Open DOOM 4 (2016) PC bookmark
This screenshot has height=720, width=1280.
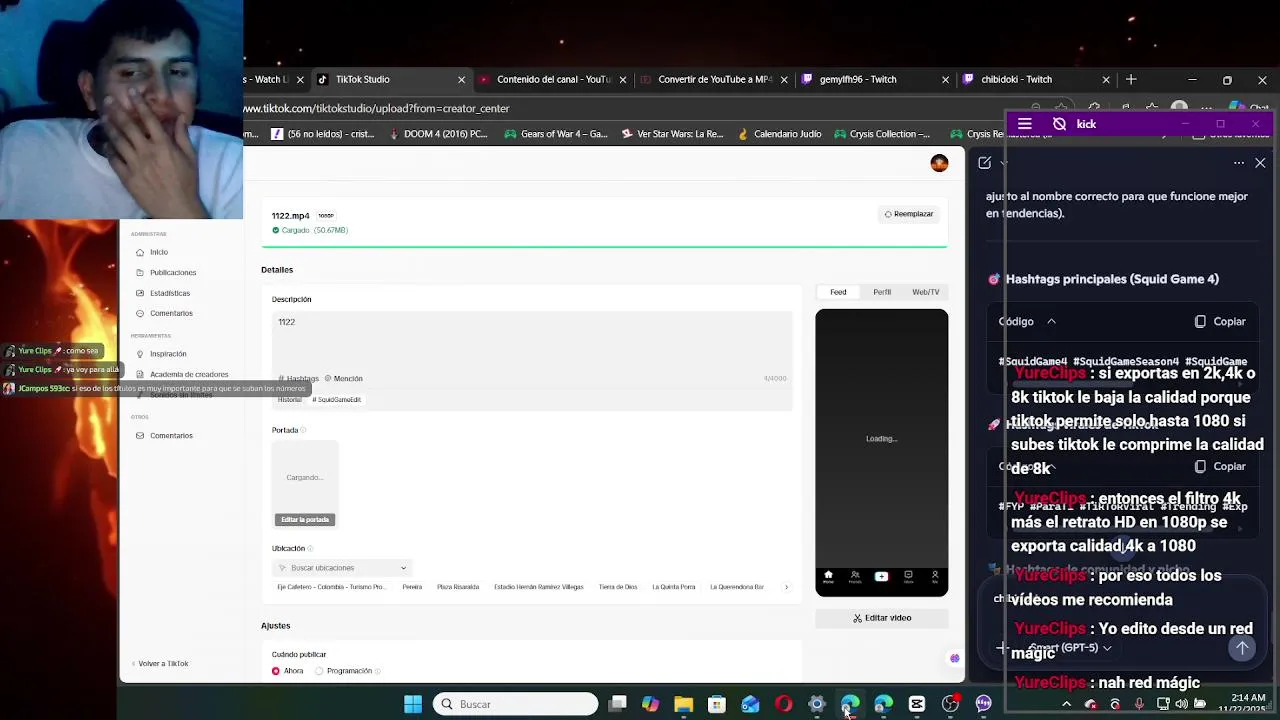tap(438, 133)
